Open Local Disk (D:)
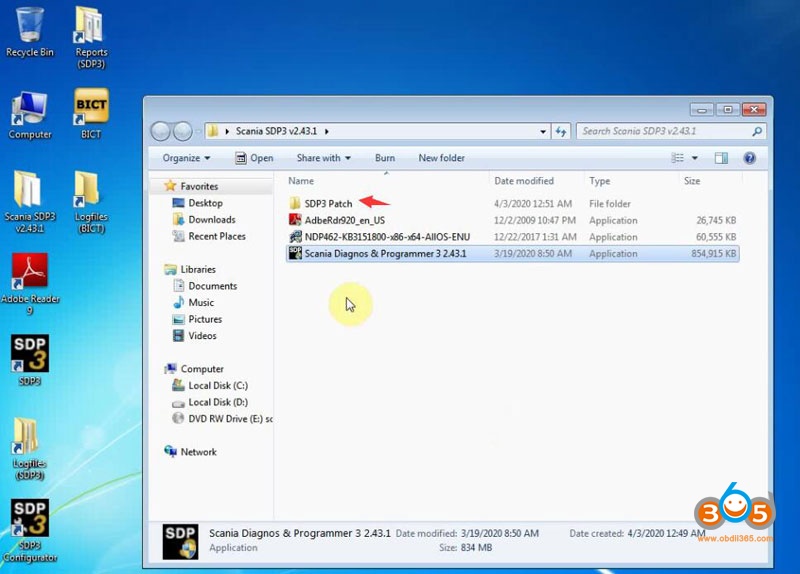Image resolution: width=800 pixels, height=574 pixels. (x=218, y=402)
